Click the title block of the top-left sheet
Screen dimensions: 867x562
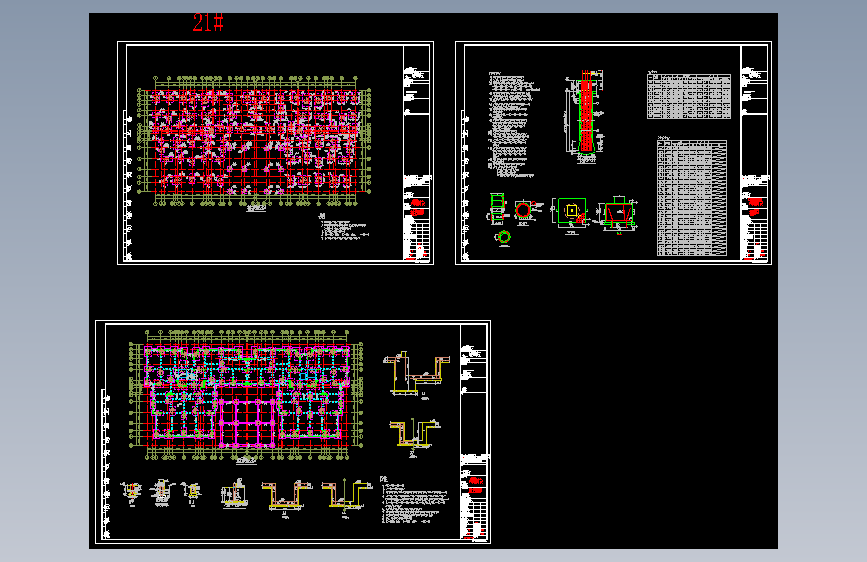[417, 153]
